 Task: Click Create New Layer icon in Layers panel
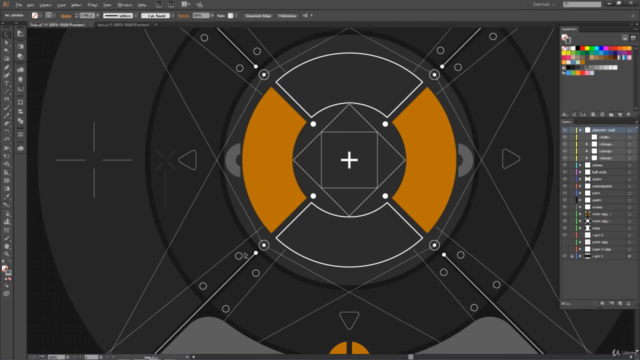(x=620, y=304)
